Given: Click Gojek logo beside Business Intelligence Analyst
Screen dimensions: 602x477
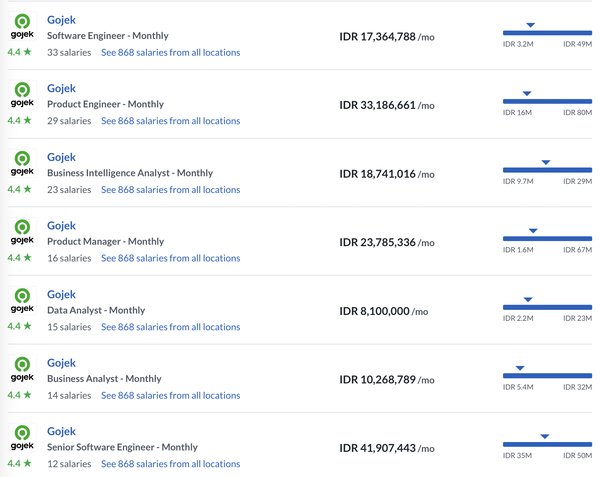Looking at the screenshot, I should point(20,163).
